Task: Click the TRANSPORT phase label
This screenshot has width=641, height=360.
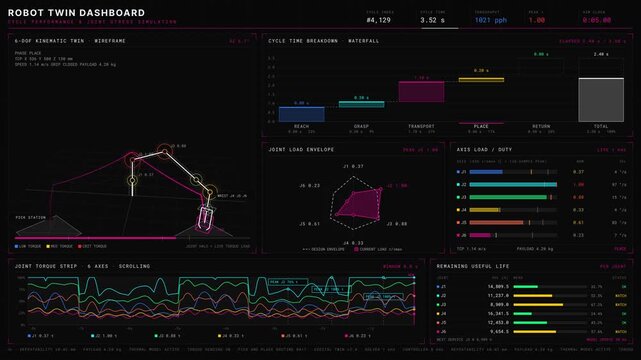Action: coord(421,126)
